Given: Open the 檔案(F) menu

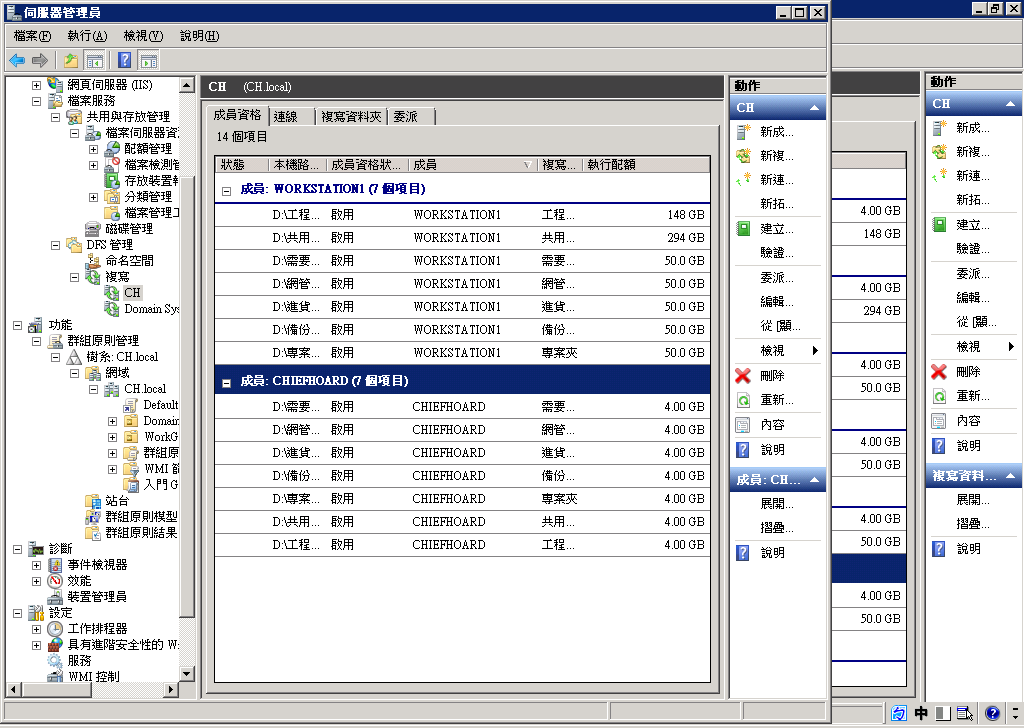Looking at the screenshot, I should click(x=32, y=36).
